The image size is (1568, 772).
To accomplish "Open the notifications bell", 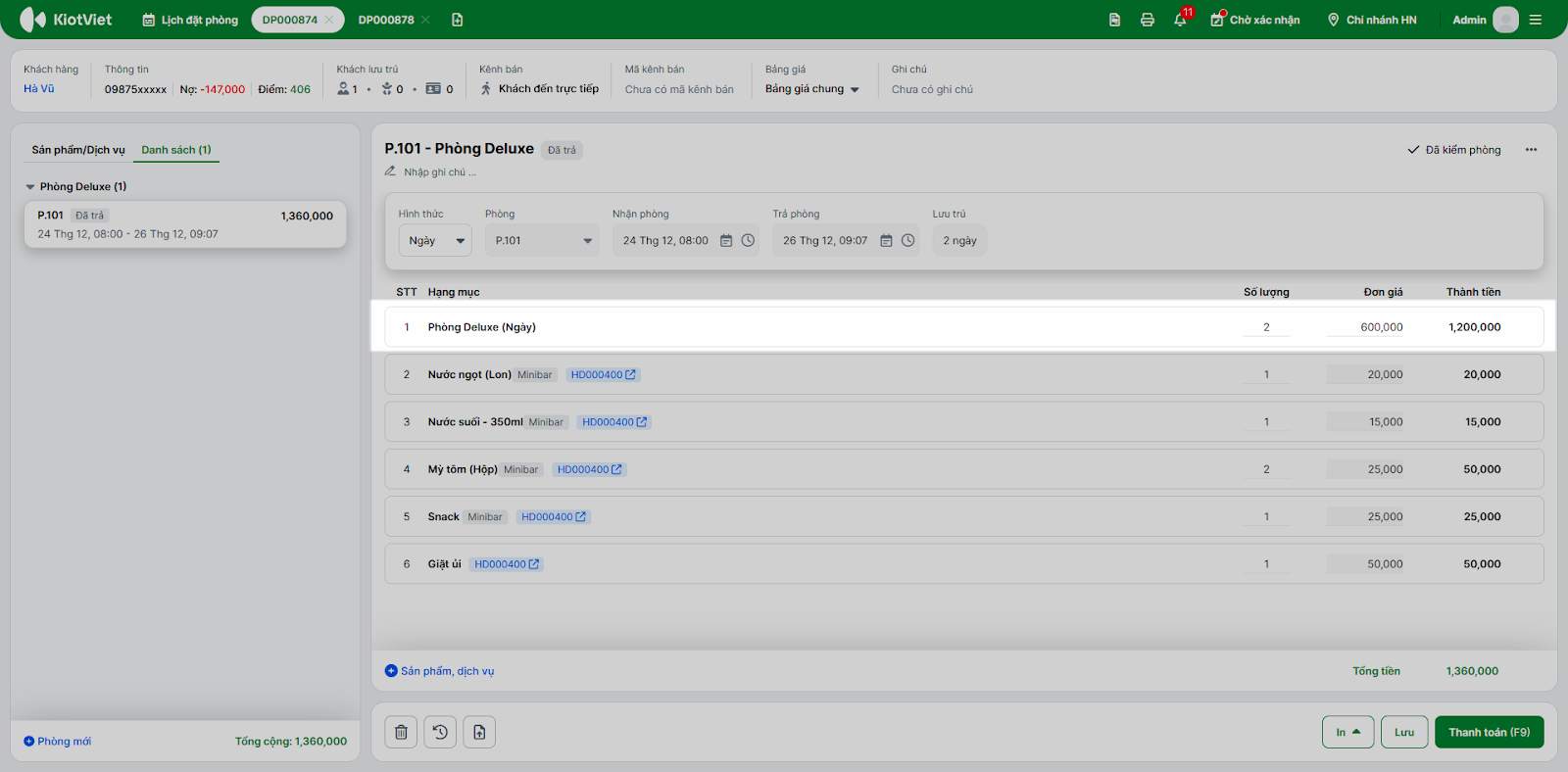I will (x=1180, y=20).
